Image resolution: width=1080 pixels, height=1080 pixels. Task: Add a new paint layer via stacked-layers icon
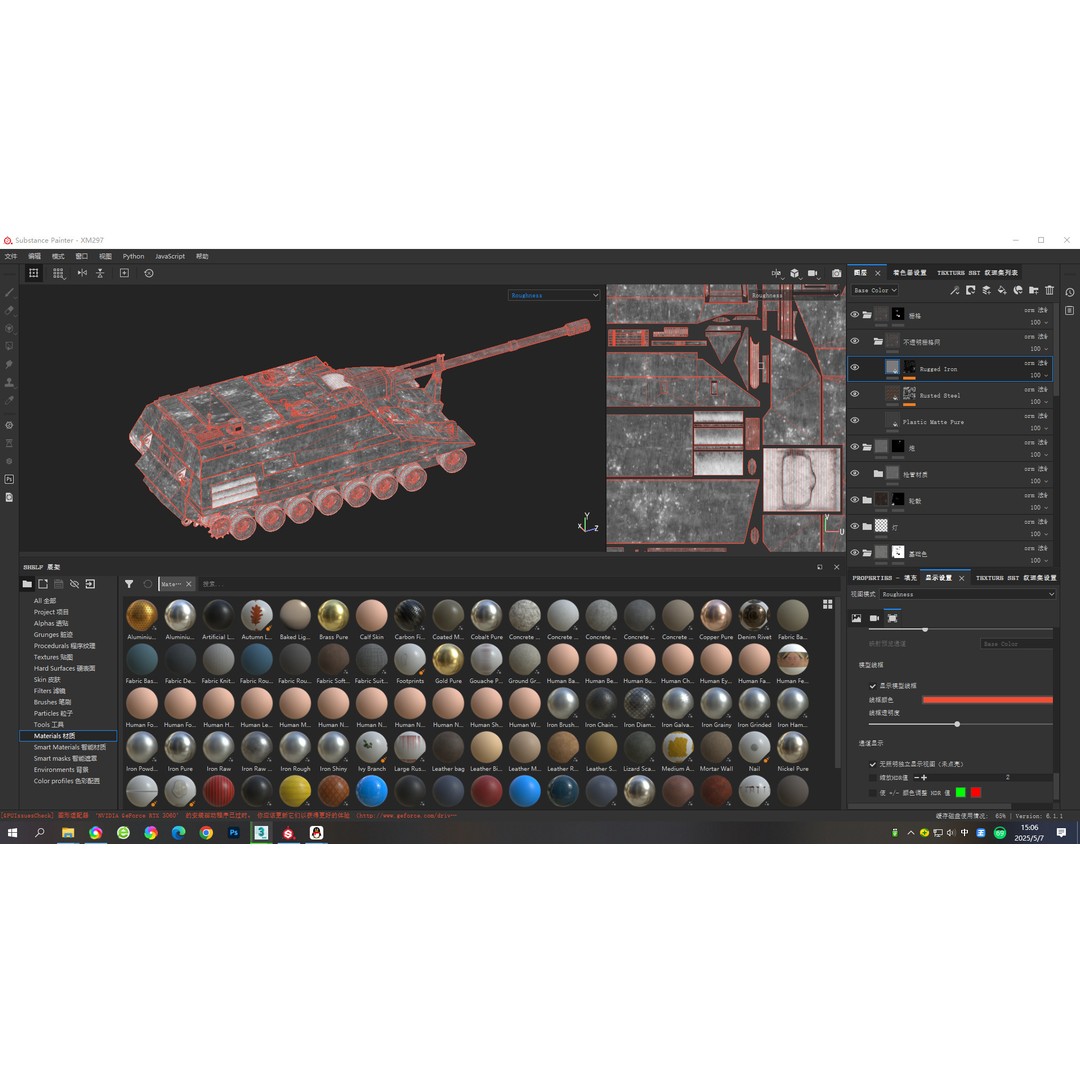pos(986,291)
